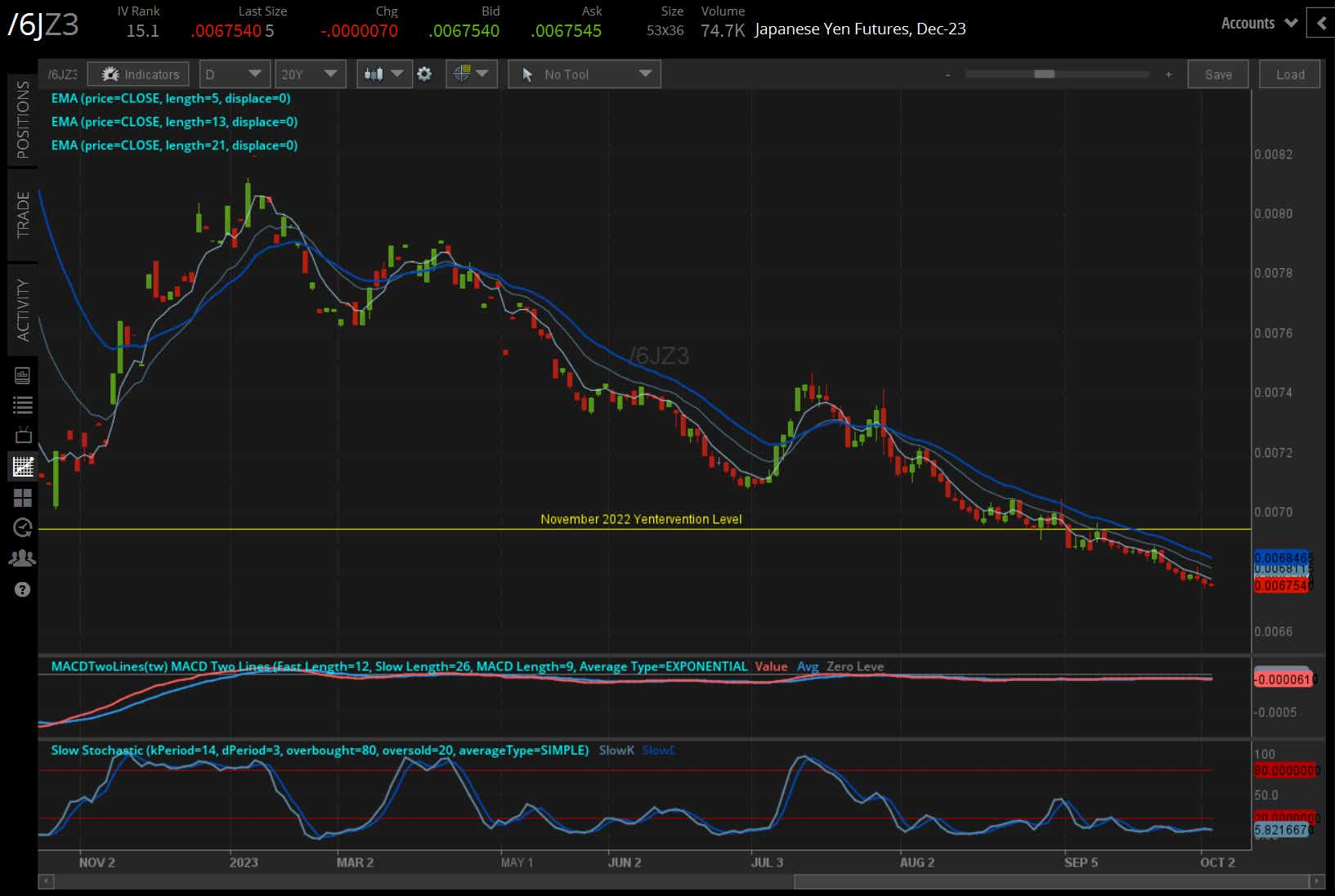Click the market overview sidebar icon
1335x896 pixels.
(x=22, y=375)
